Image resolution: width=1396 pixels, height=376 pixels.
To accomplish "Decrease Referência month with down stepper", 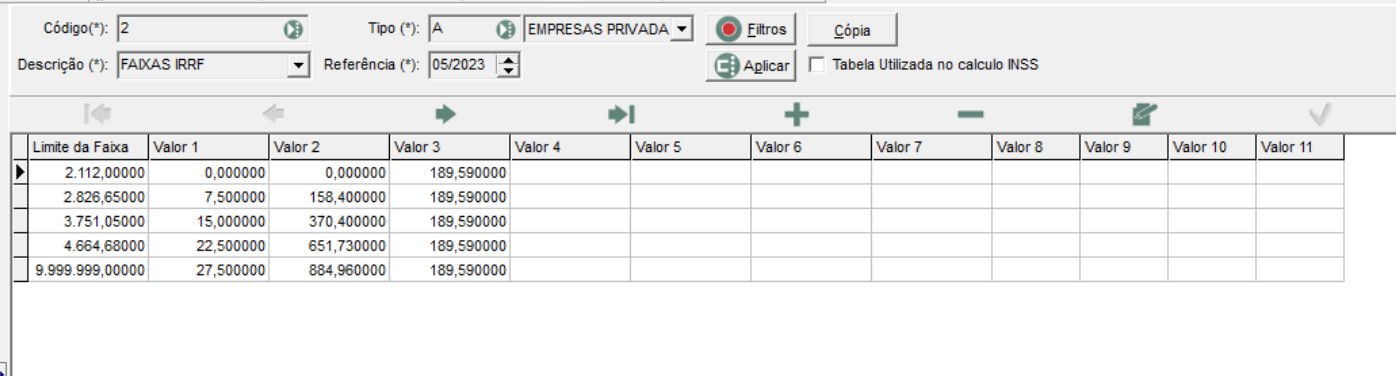I will click(509, 71).
